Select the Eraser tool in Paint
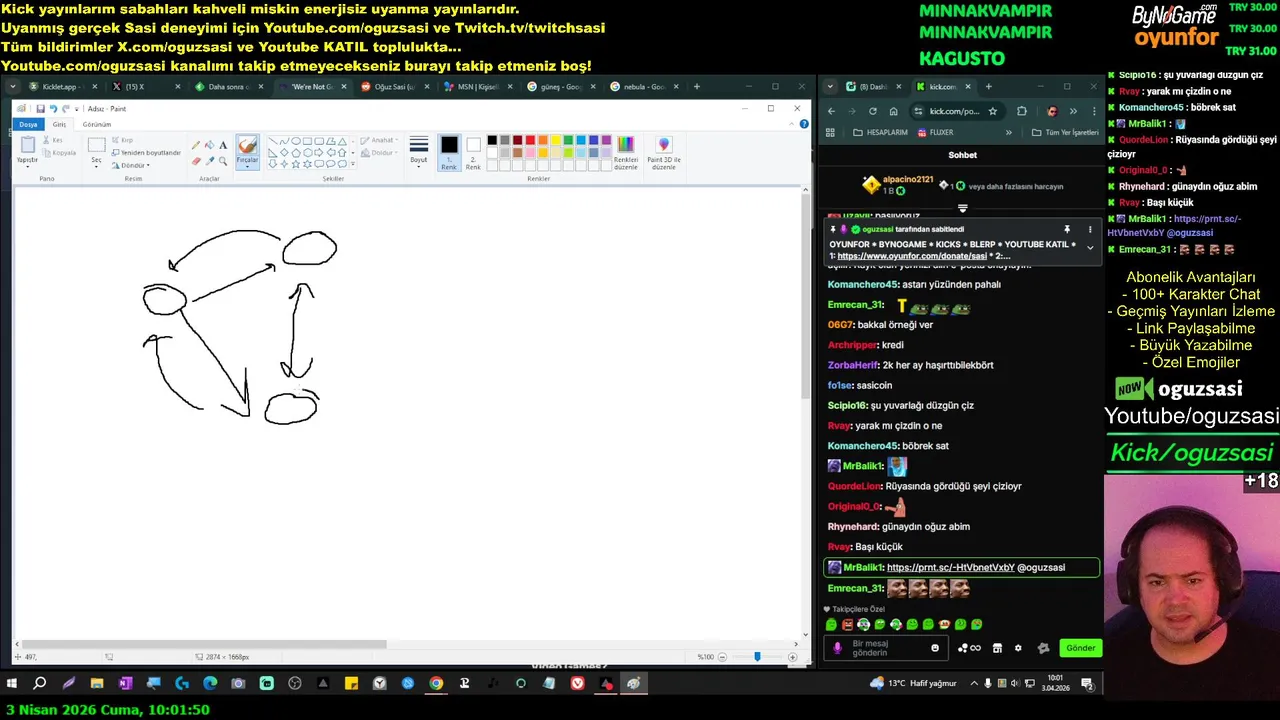 (x=196, y=160)
